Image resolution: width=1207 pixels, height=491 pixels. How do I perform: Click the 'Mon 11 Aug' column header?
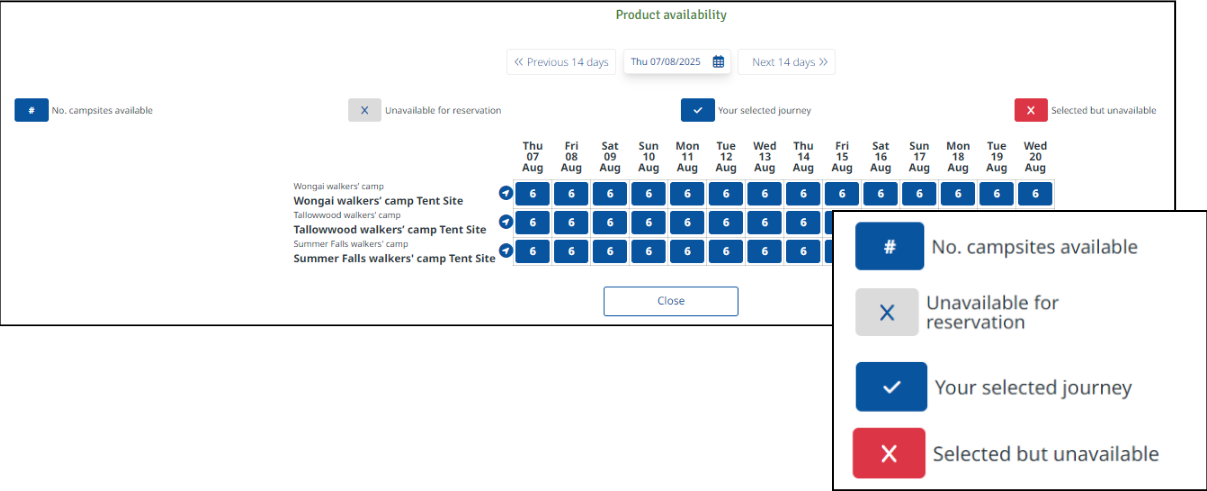pyautogui.click(x=687, y=157)
